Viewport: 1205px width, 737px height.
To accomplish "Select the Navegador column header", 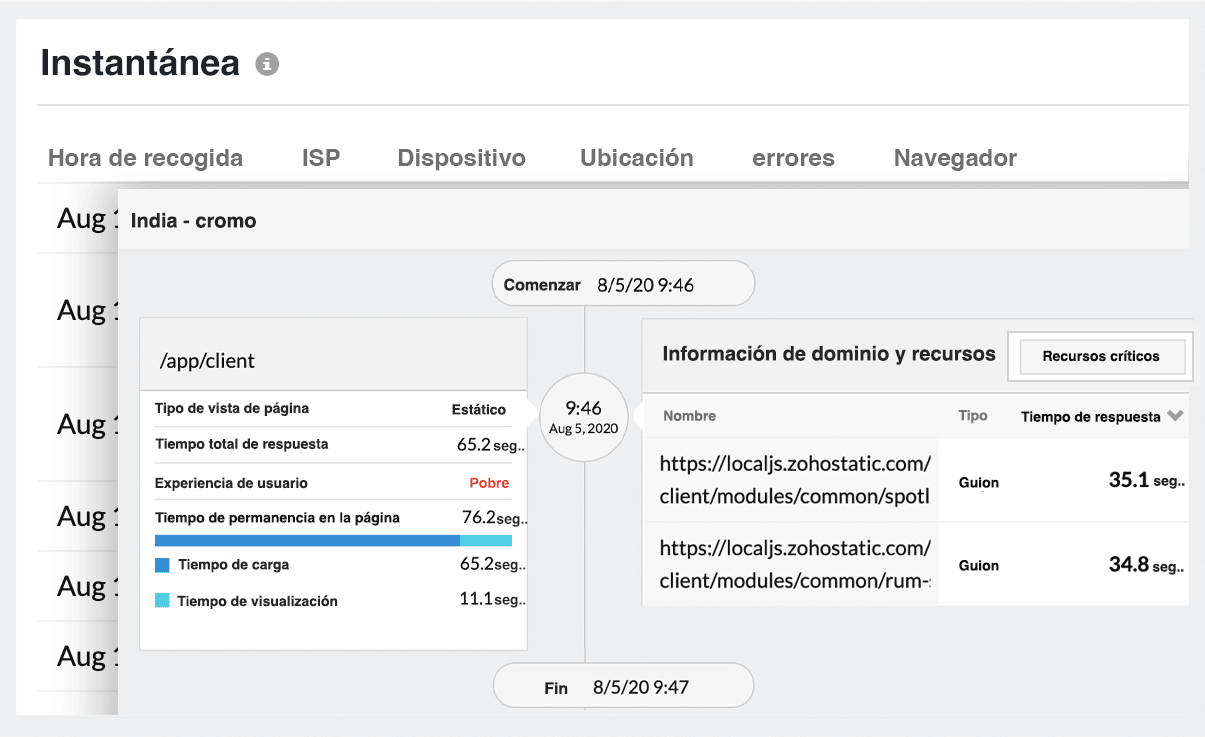I will click(x=954, y=157).
